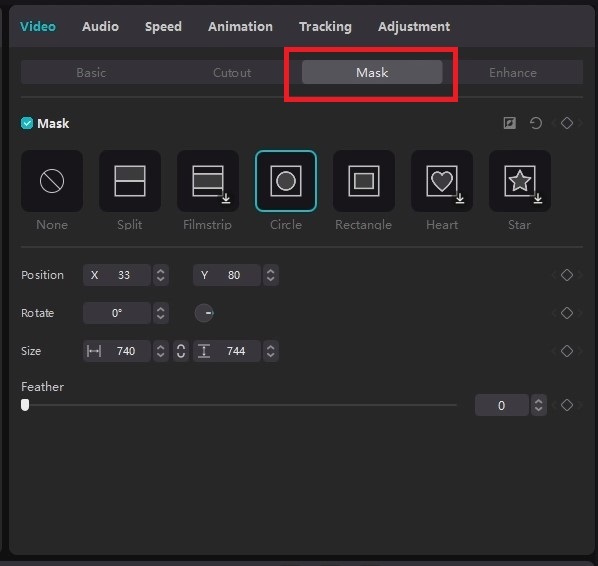Add keyframe for Size row

pyautogui.click(x=567, y=351)
